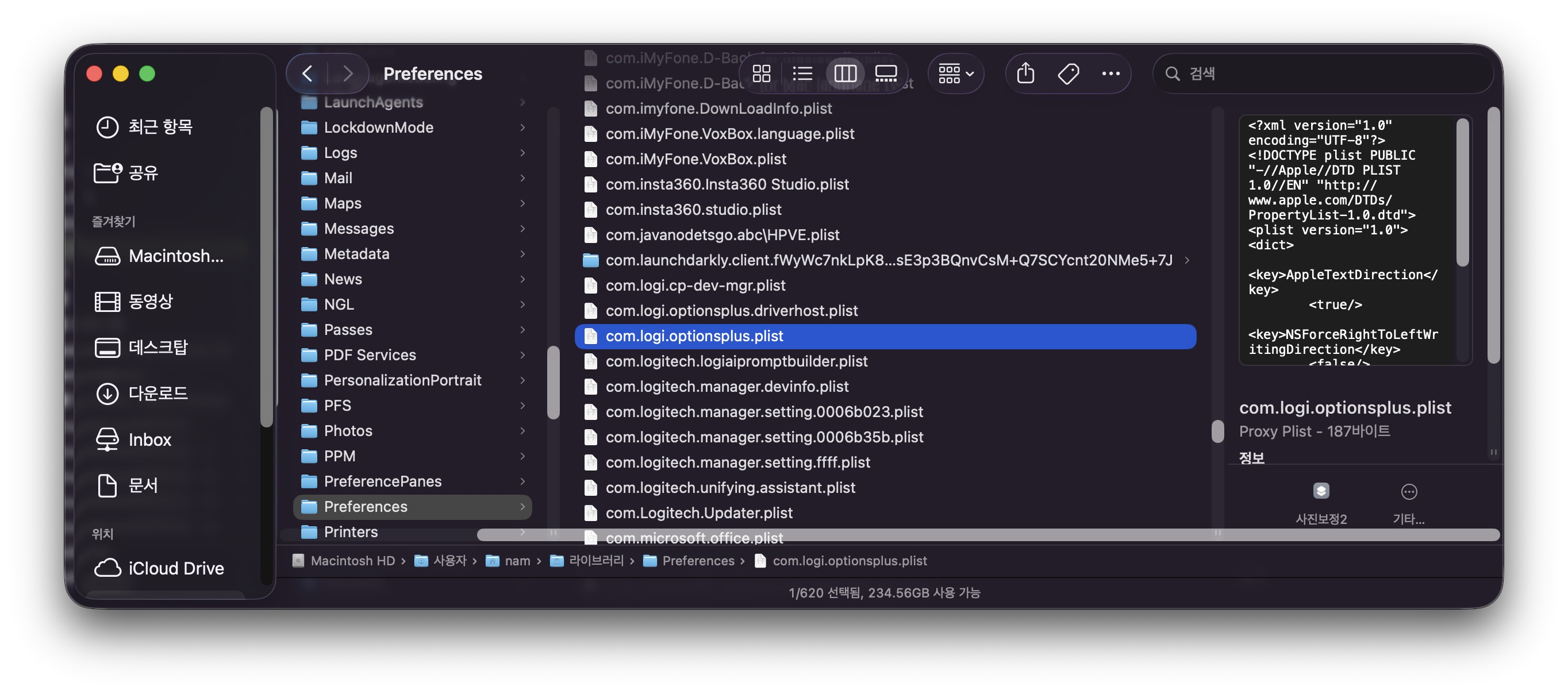The height and width of the screenshot is (694, 1568).
Task: Go back with the back arrow
Action: tap(308, 74)
